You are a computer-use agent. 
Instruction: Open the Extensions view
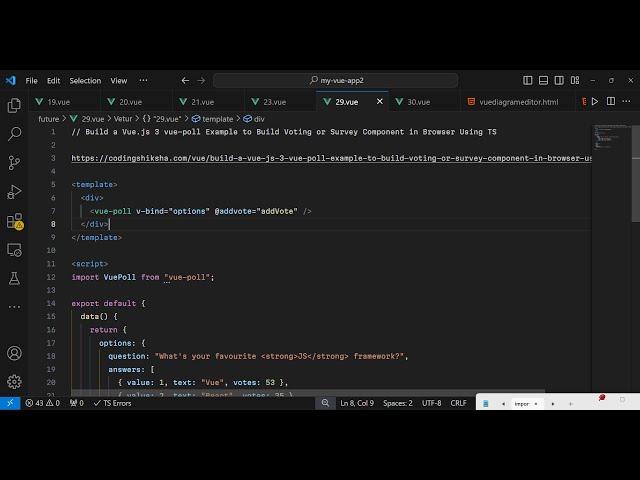14,220
